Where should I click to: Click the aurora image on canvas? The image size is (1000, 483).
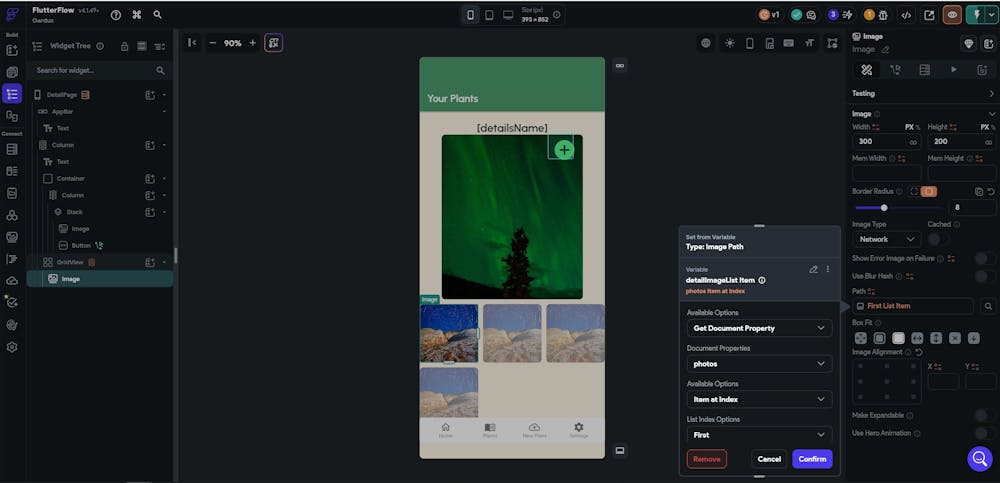[512, 217]
